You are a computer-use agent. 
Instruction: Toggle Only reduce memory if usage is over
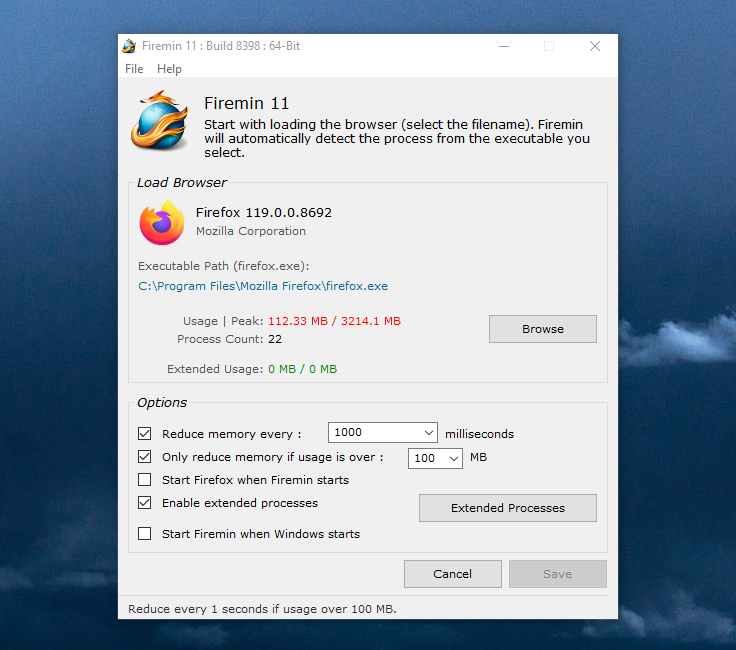tap(145, 456)
